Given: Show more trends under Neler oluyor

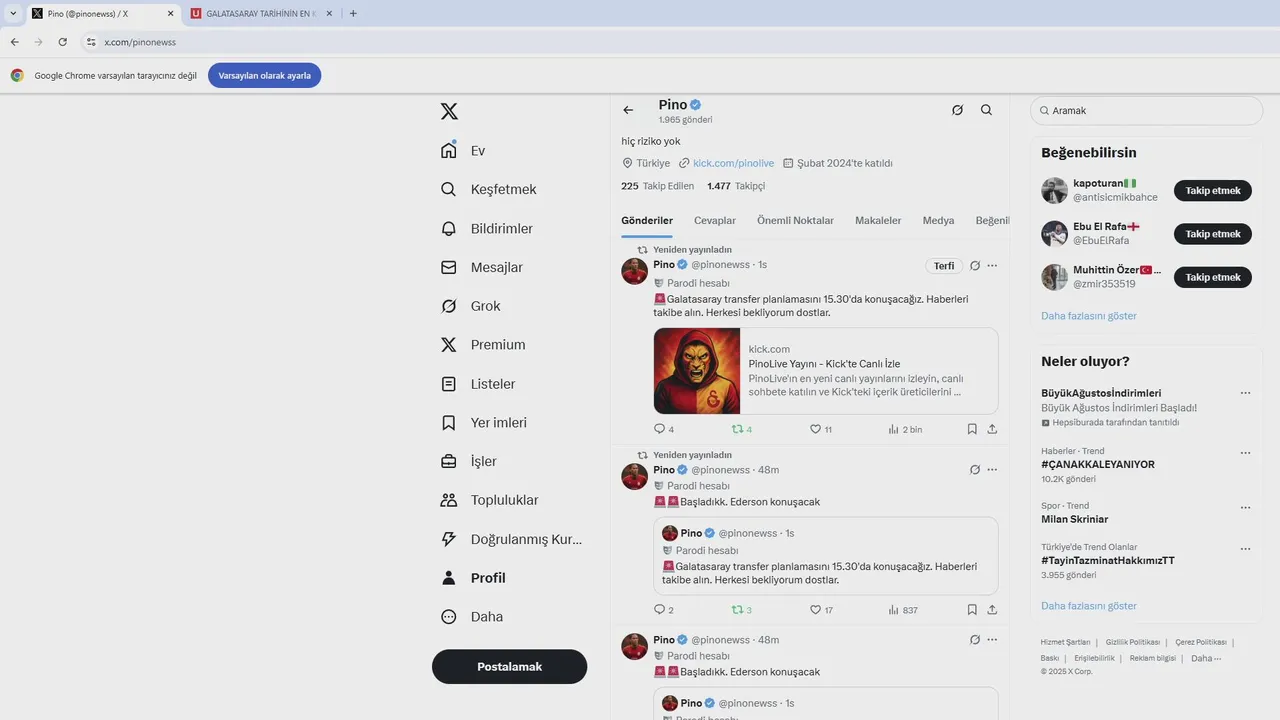Looking at the screenshot, I should [1089, 606].
